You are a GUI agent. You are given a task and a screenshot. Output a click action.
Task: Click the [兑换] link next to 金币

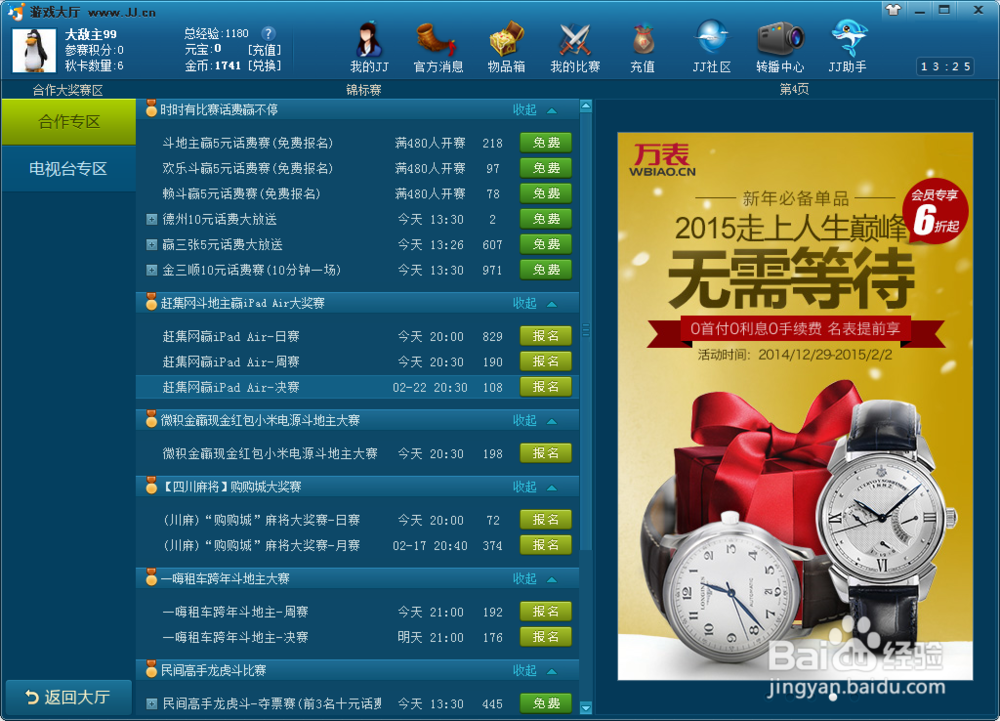point(264,65)
